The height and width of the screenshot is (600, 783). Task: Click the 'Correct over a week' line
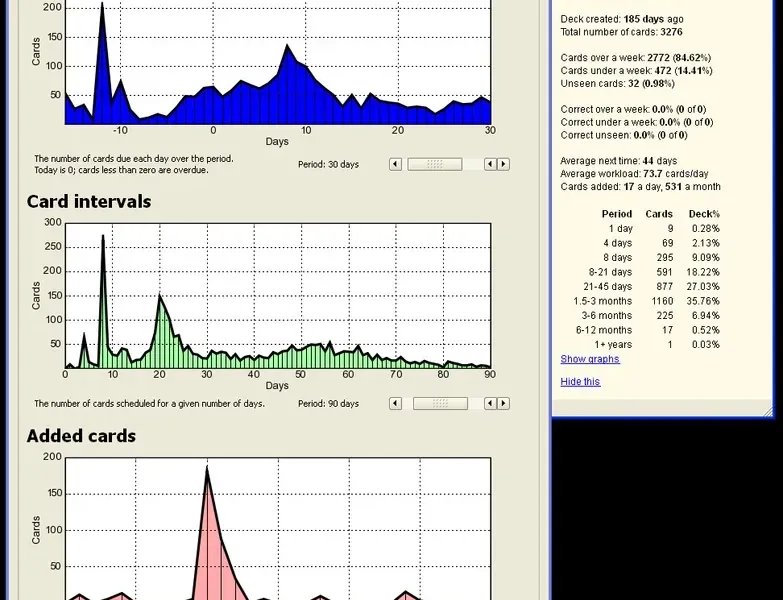pyautogui.click(x=633, y=109)
